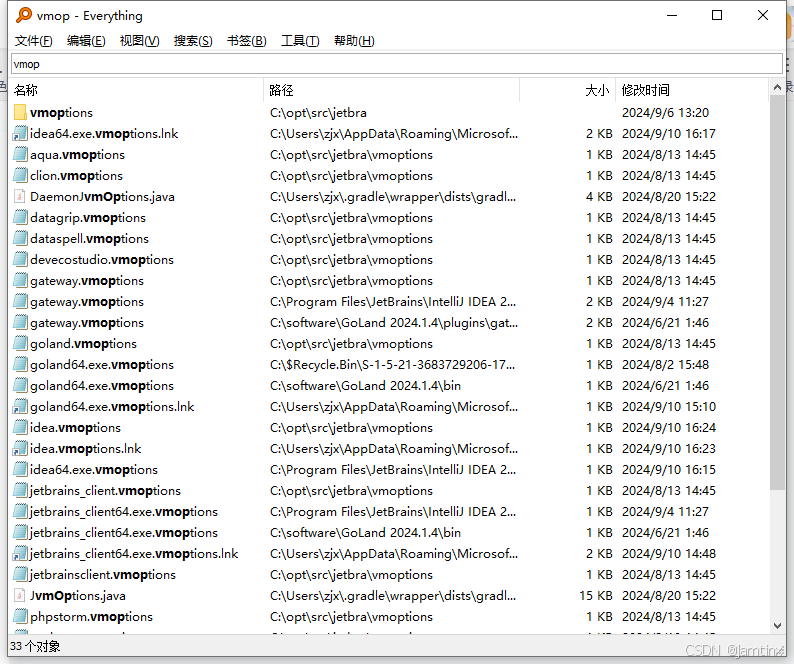
Task: Sort results by the 路径 column header
Action: point(392,90)
